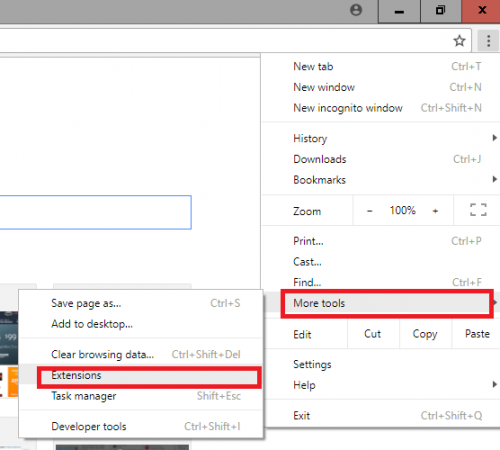Increase zoom with the plus button
The image size is (500, 450).
pyautogui.click(x=435, y=211)
